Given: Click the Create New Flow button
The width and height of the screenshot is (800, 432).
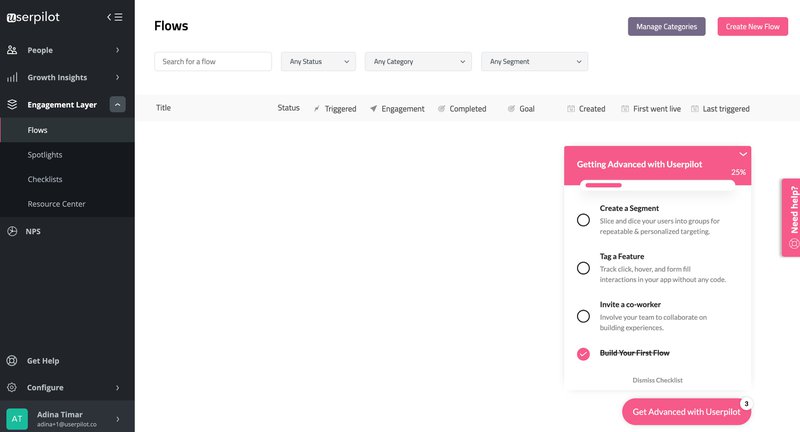Looking at the screenshot, I should (x=752, y=27).
